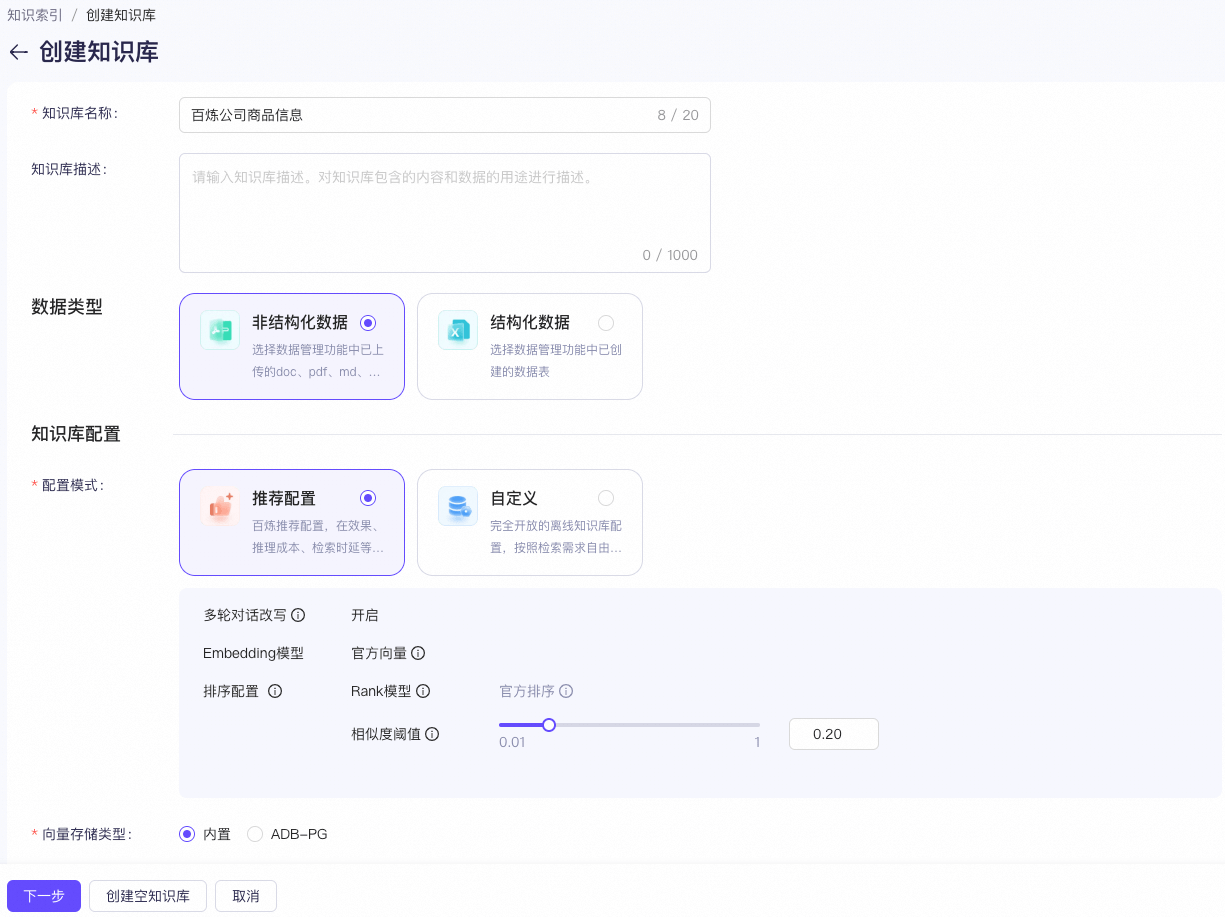This screenshot has height=917, width=1225.
Task: Click the 下一步 button
Action: 44,896
